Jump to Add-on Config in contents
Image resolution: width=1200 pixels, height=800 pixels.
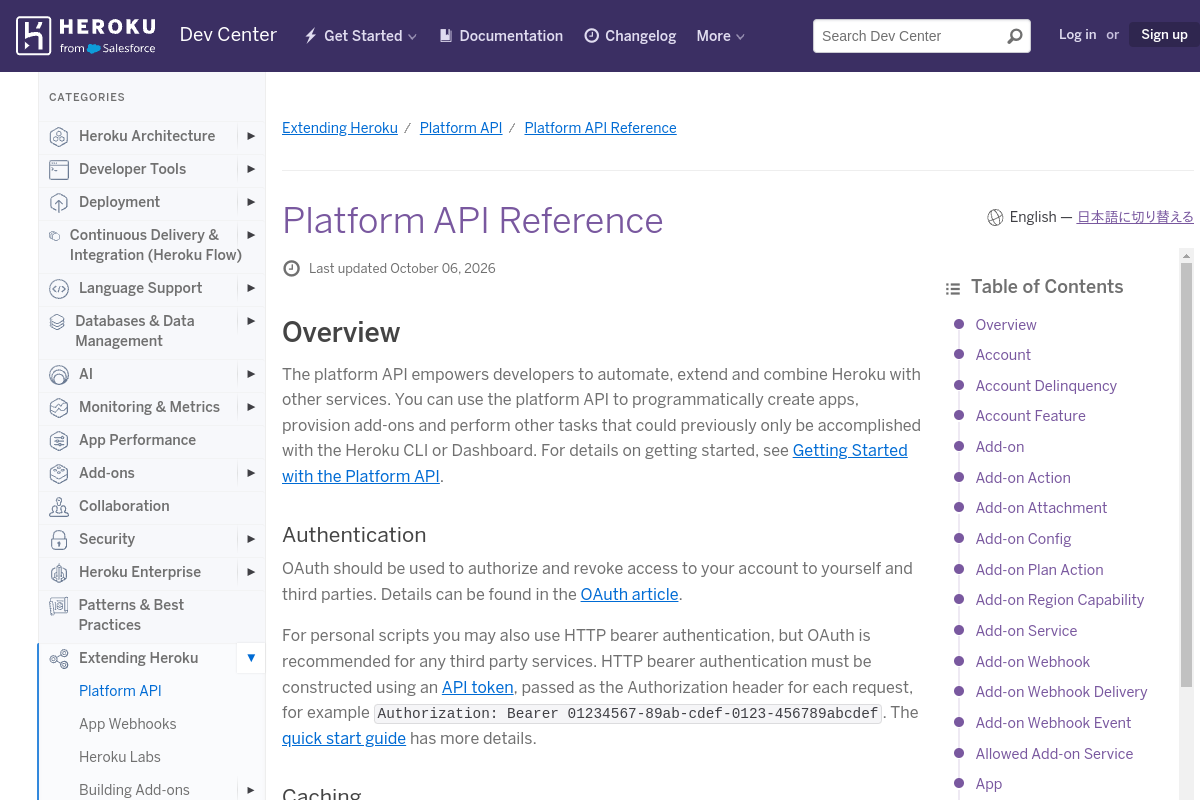tap(1023, 539)
